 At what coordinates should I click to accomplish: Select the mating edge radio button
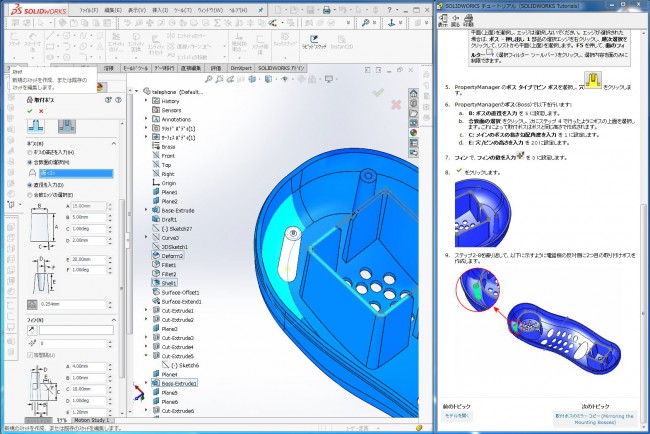click(x=29, y=195)
